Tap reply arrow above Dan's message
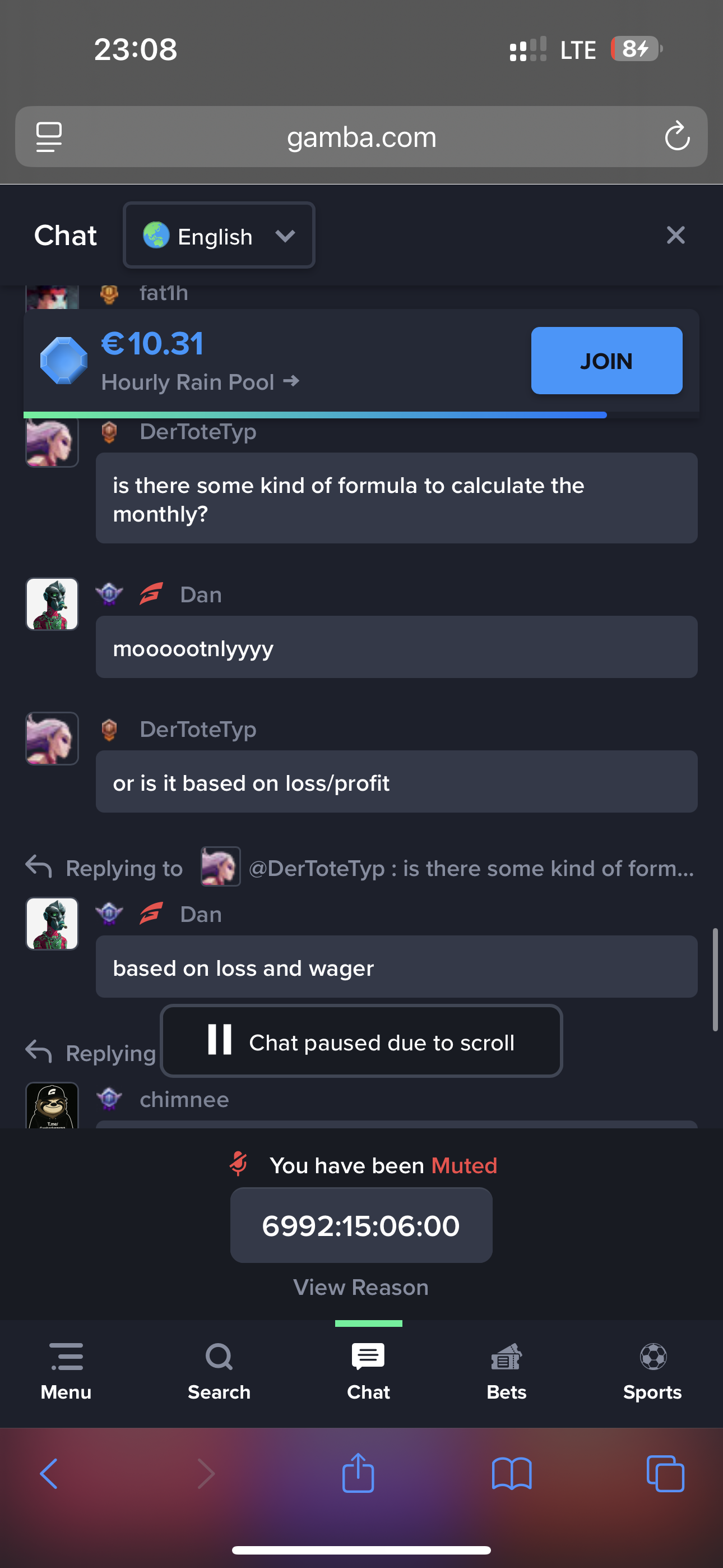 click(39, 866)
